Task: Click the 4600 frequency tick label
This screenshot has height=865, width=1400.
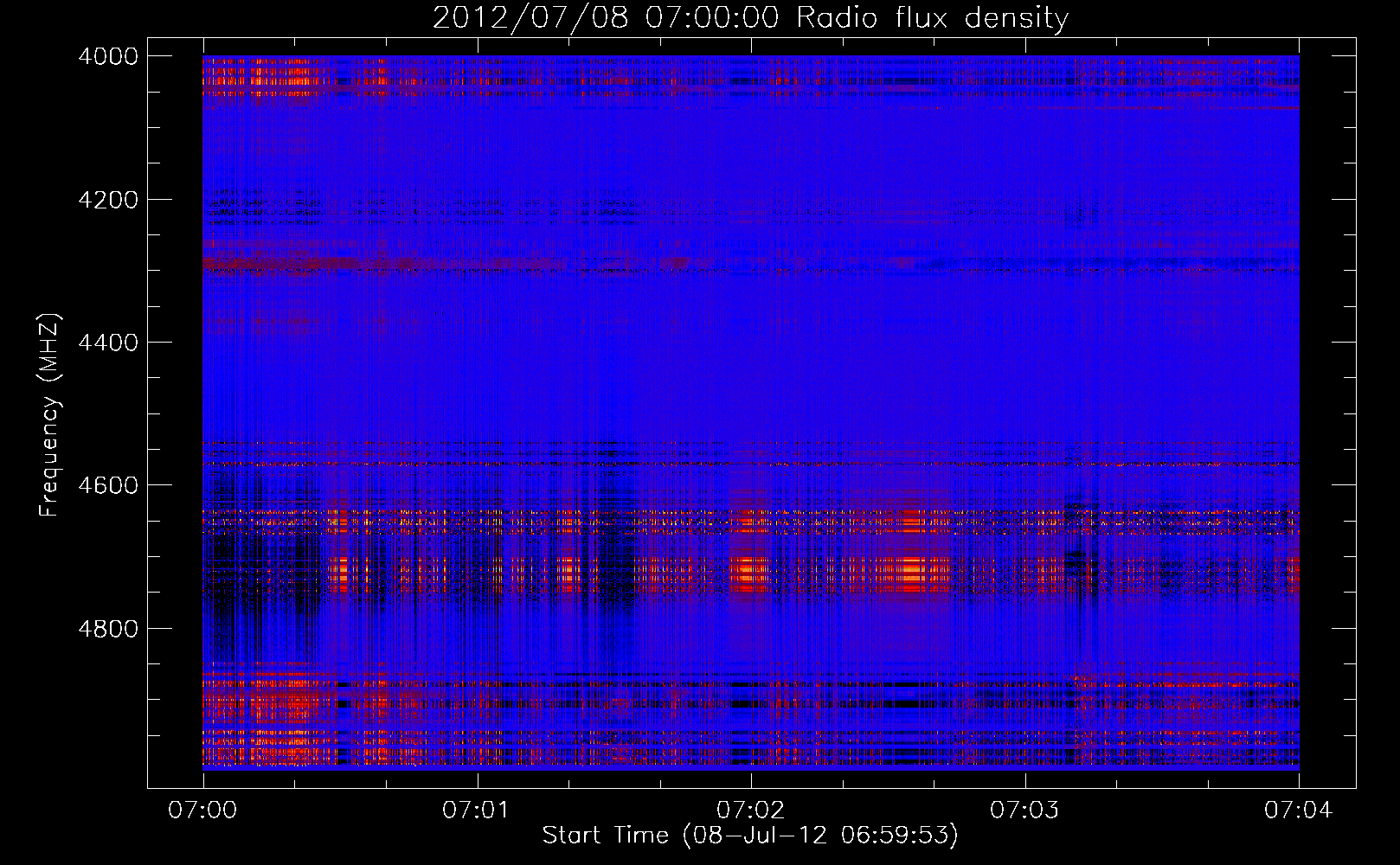Action: (108, 485)
